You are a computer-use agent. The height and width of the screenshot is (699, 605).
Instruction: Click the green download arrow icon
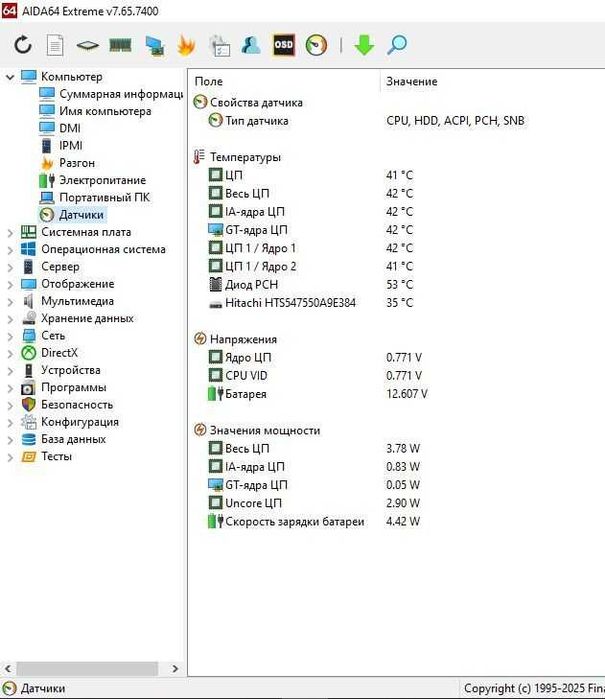tap(364, 45)
